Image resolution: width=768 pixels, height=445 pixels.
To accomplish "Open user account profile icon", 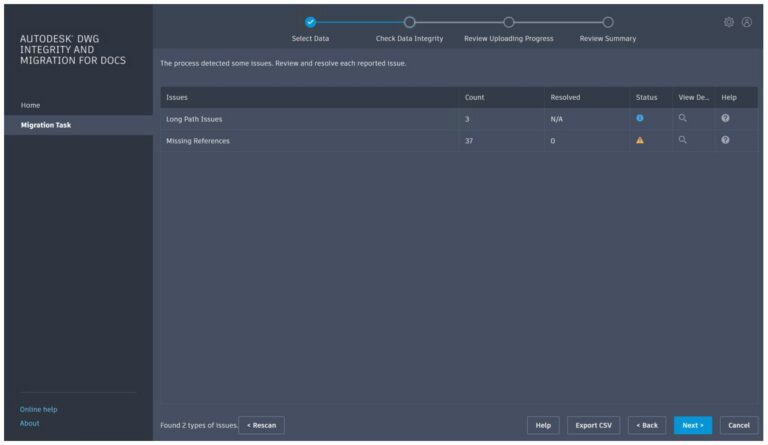I will [x=746, y=22].
